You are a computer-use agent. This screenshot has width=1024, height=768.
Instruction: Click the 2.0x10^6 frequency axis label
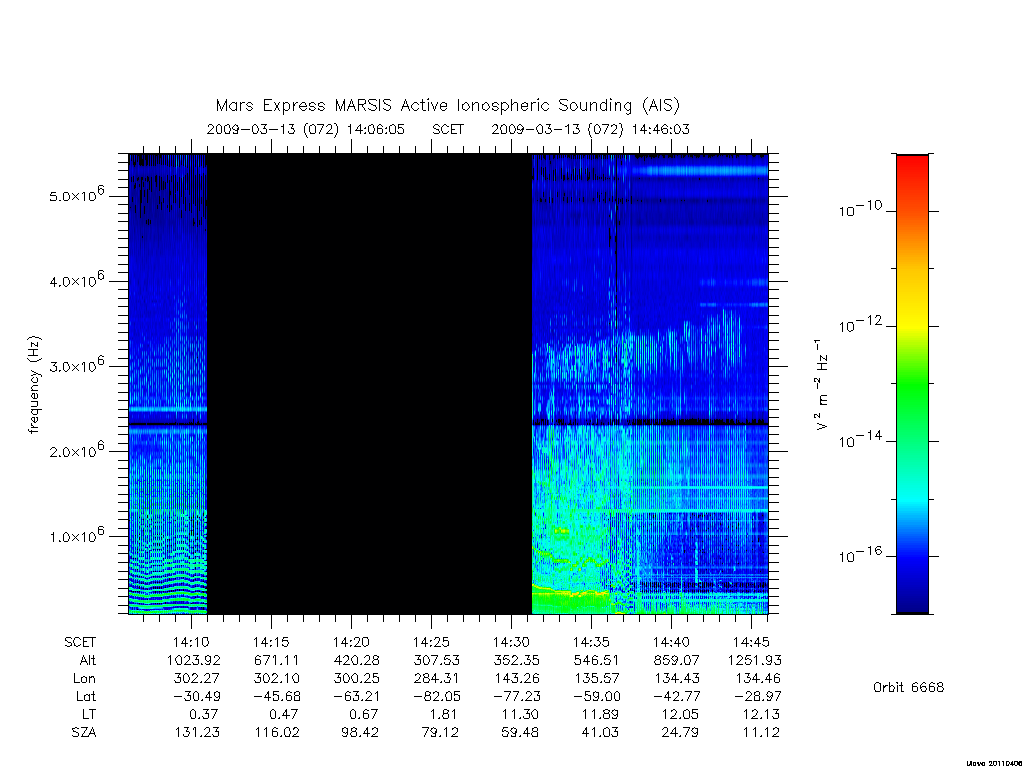76,450
